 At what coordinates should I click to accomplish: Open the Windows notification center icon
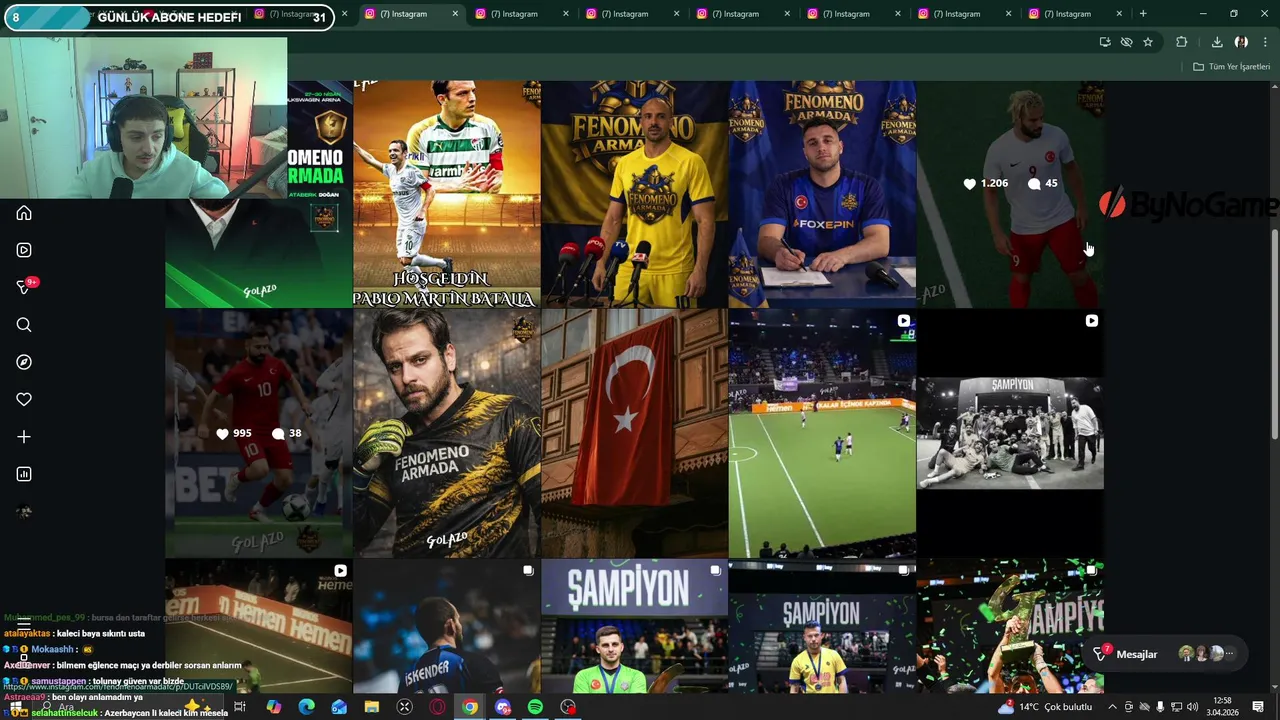(1258, 707)
